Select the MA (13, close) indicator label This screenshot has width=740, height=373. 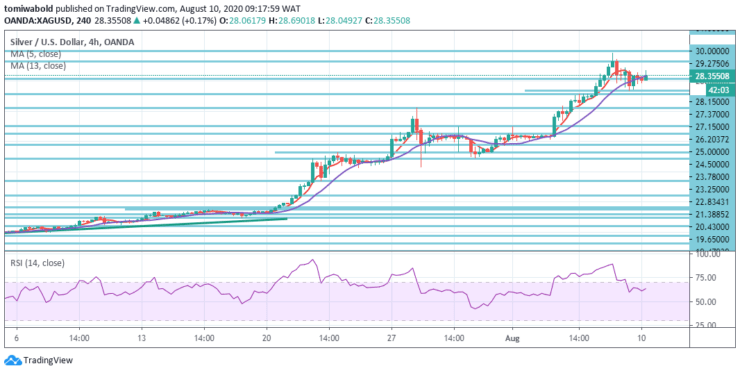[x=38, y=66]
